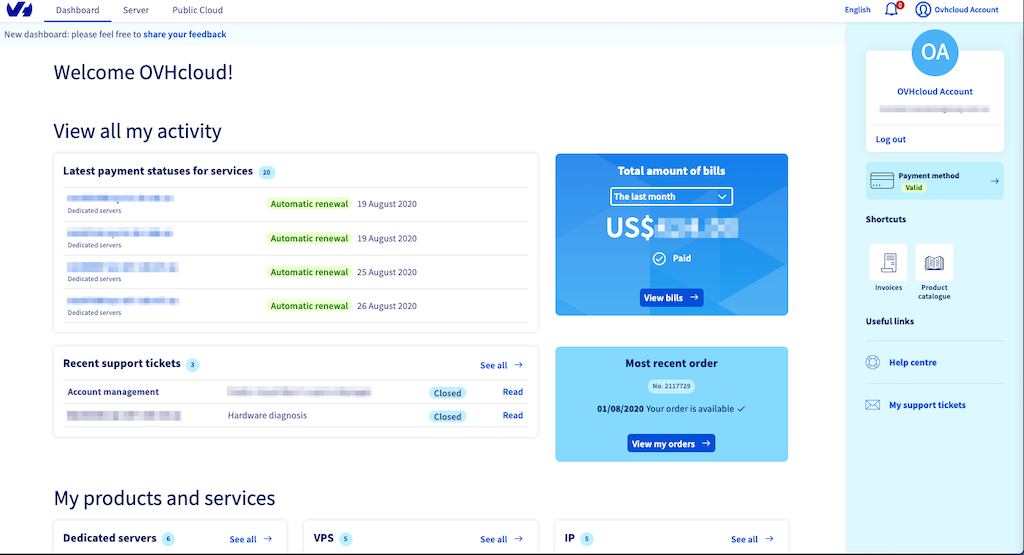This screenshot has height=555, width=1024.
Task: Click See all for Dedicated servers
Action: coord(250,539)
